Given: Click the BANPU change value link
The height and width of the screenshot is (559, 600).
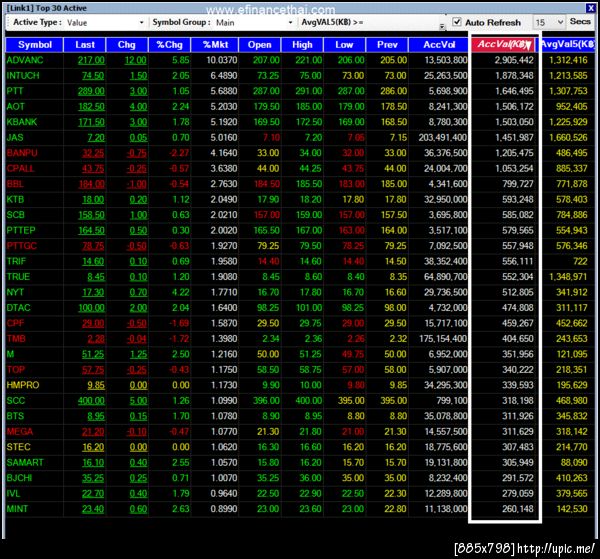Looking at the screenshot, I should (137, 153).
